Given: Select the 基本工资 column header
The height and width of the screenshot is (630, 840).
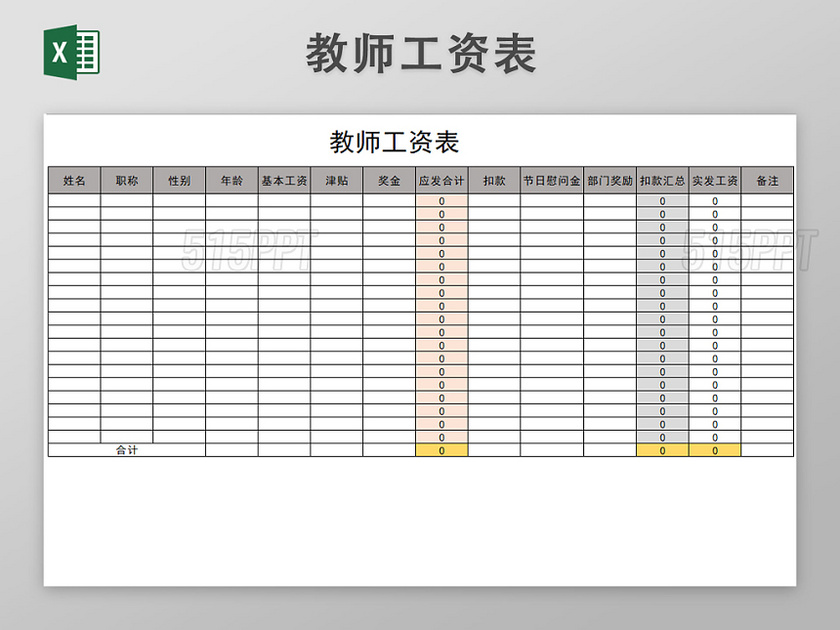Looking at the screenshot, I should pyautogui.click(x=284, y=181).
